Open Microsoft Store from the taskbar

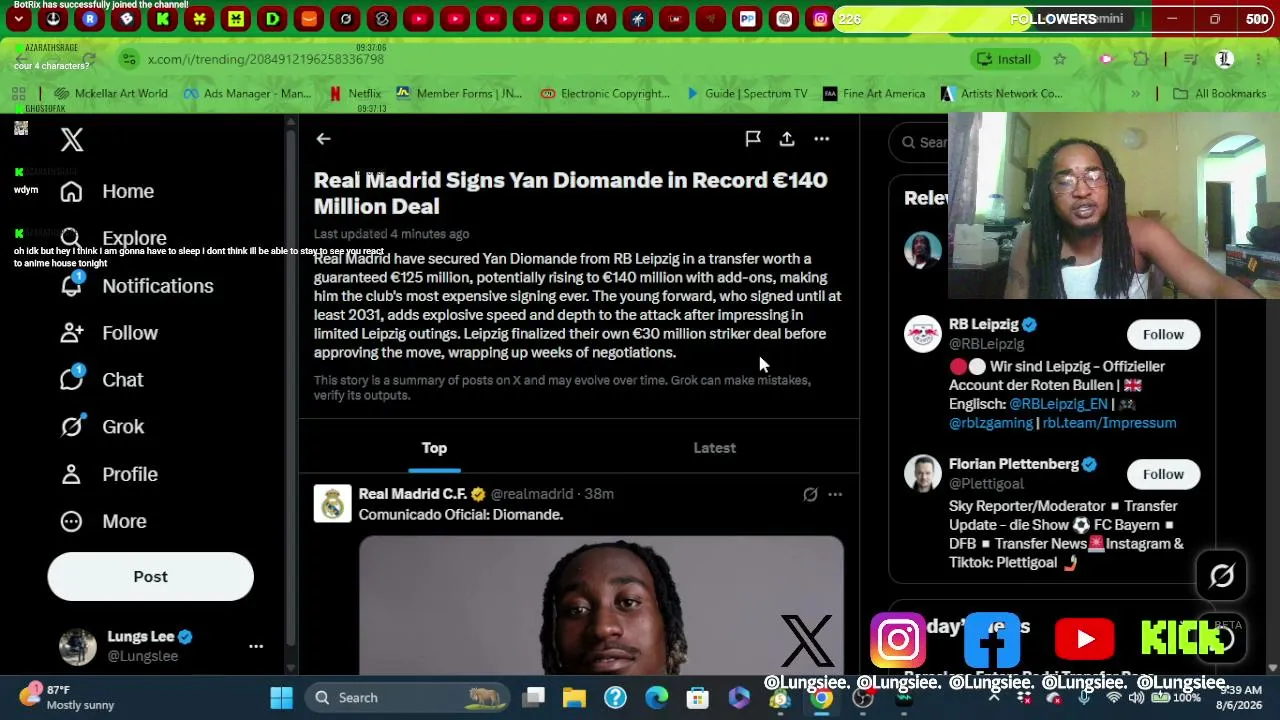pyautogui.click(x=698, y=698)
